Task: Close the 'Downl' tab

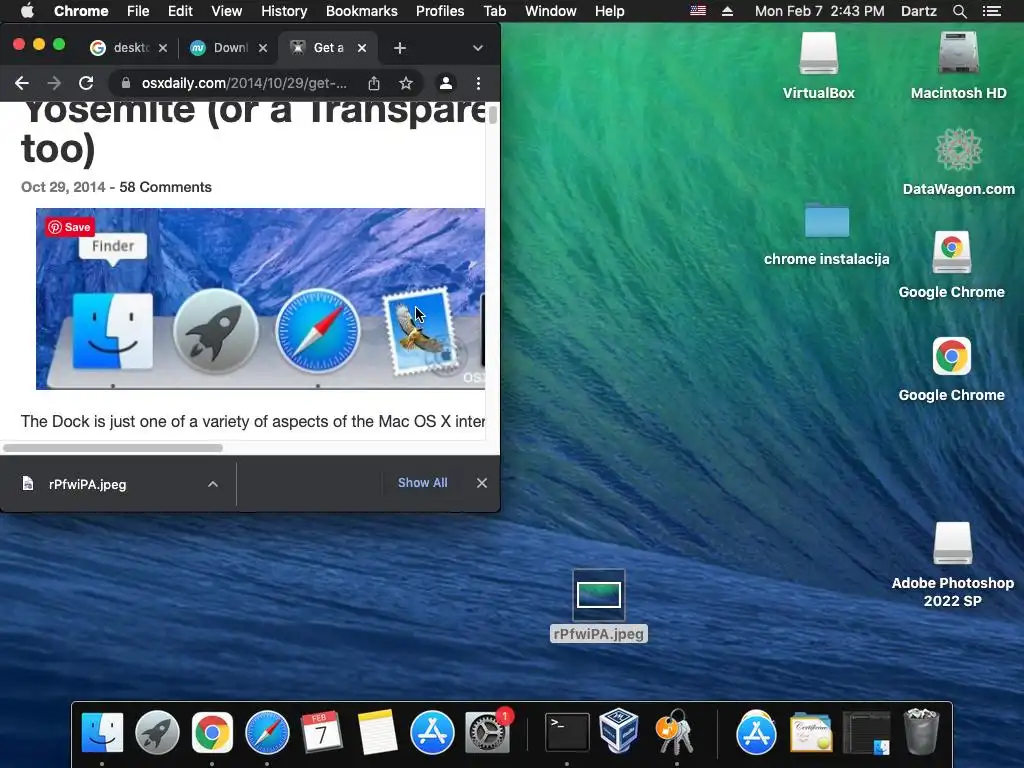Action: (263, 48)
